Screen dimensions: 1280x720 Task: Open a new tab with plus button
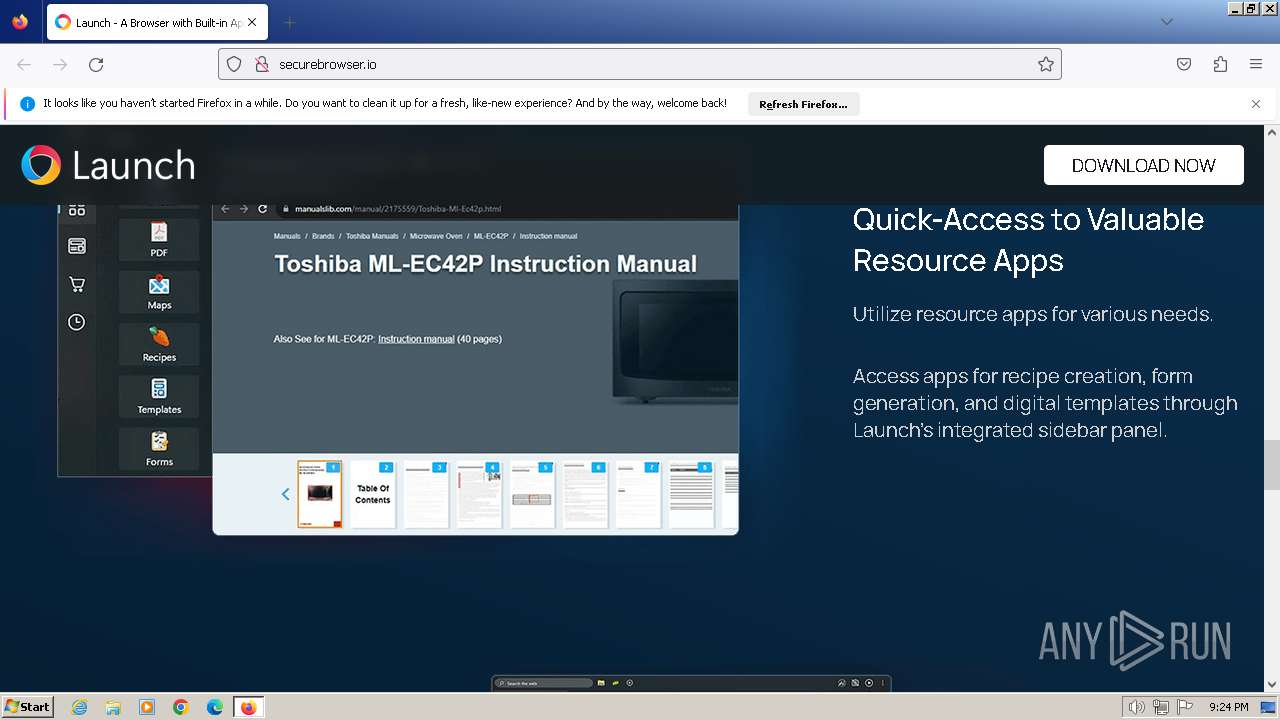[x=289, y=22]
